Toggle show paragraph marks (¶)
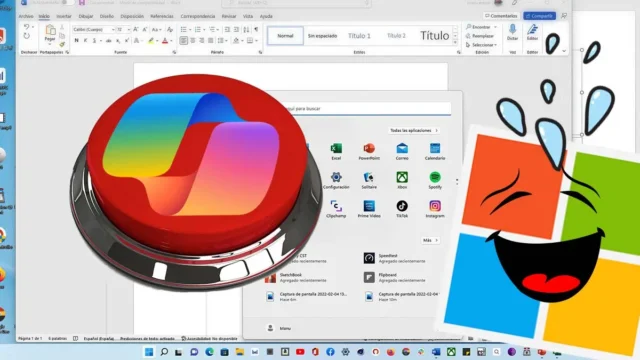This screenshot has width=640, height=360. [x=256, y=29]
